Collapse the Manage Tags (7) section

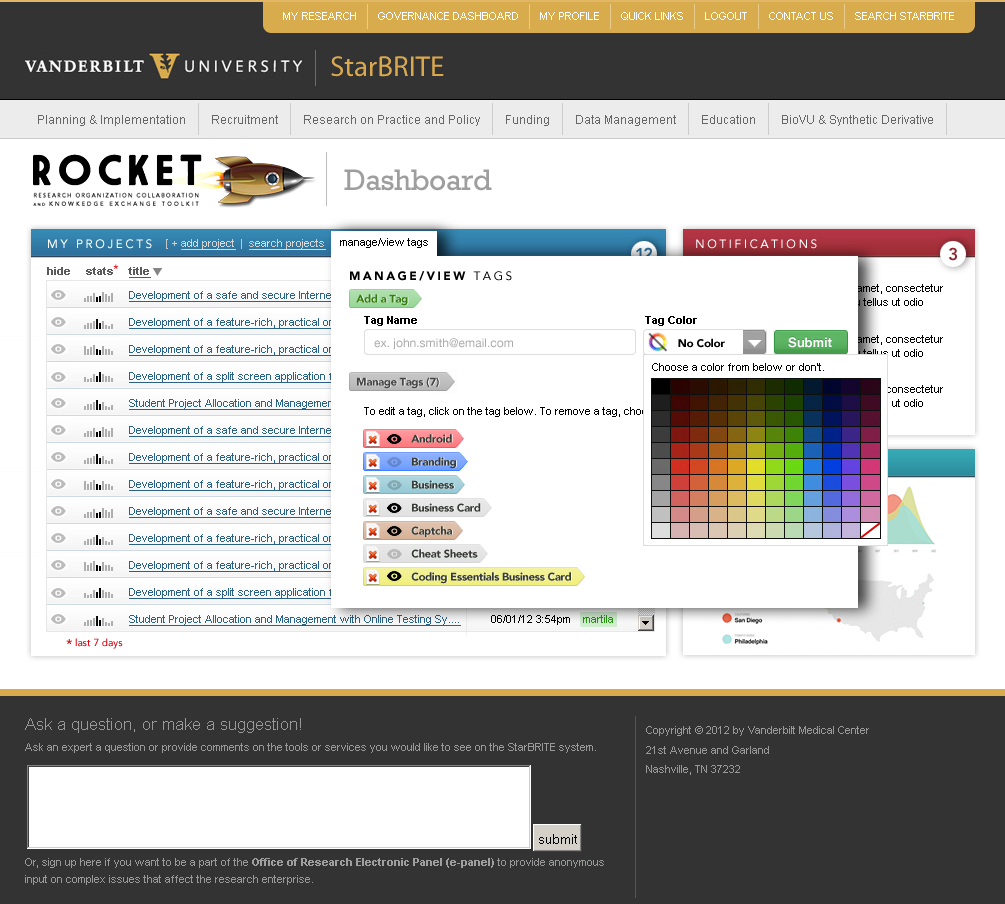coord(399,382)
